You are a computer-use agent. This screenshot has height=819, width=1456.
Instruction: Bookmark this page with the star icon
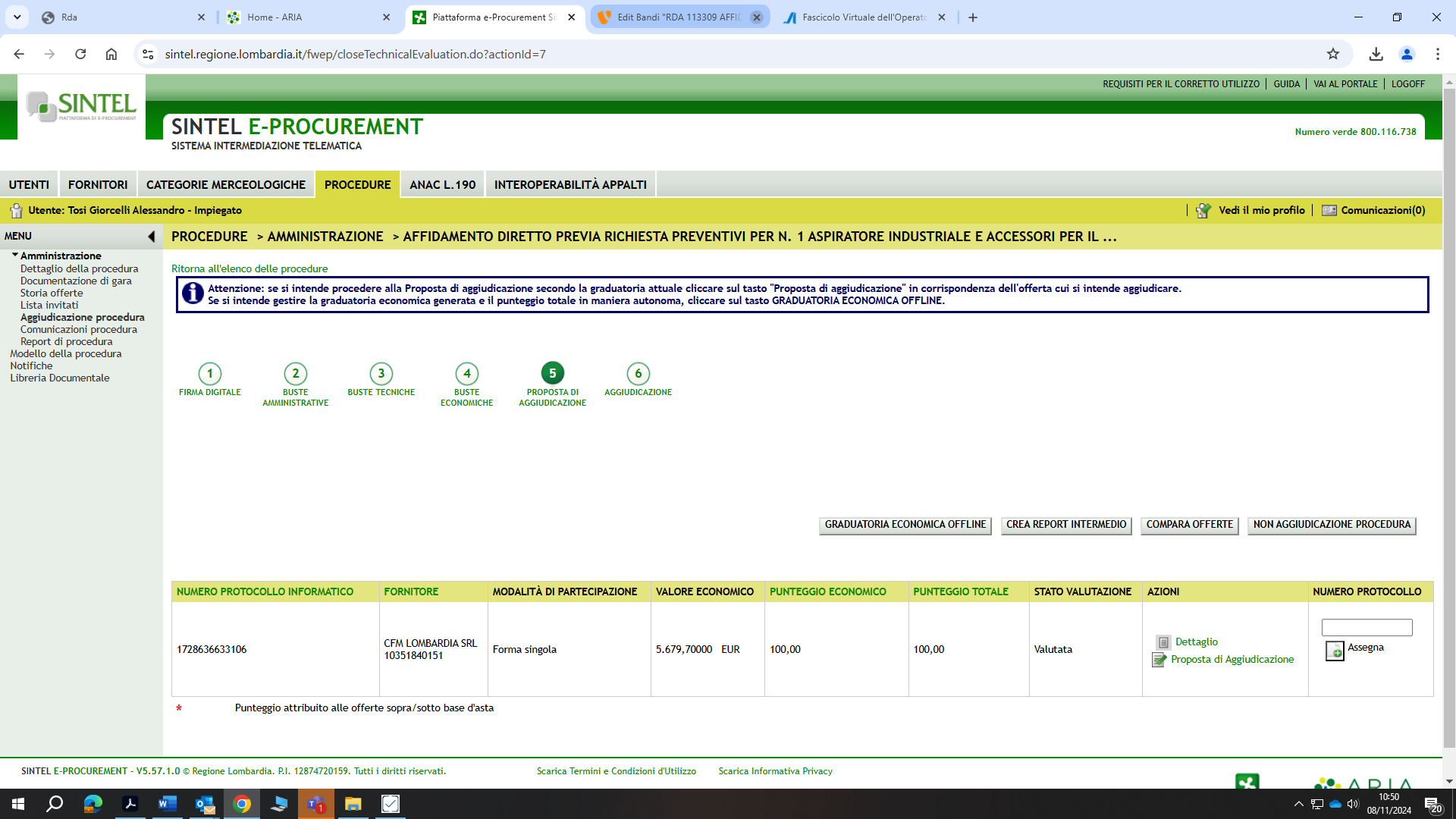click(1333, 54)
